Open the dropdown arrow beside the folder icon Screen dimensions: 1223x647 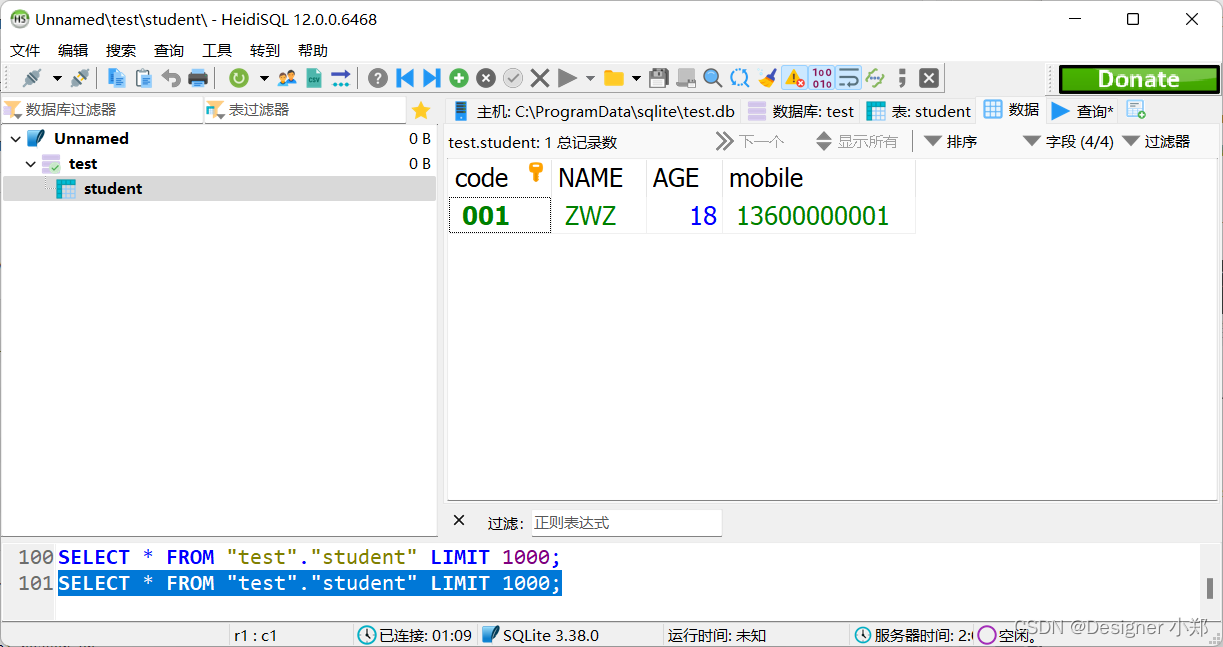pos(637,78)
